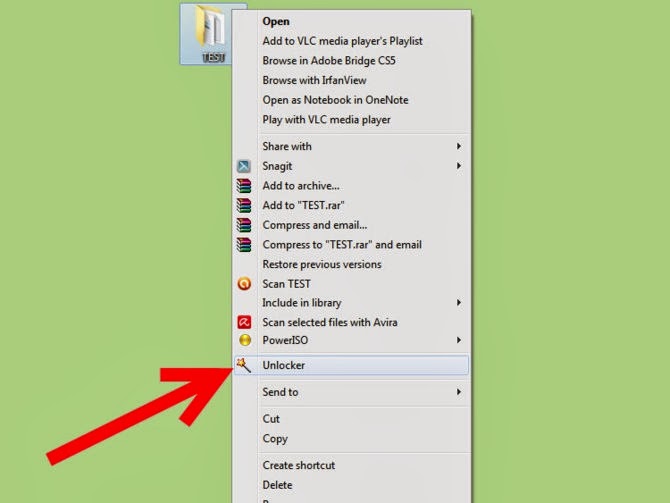Image resolution: width=670 pixels, height=503 pixels.
Task: Click the red Avira umbrella icon
Action: (244, 322)
